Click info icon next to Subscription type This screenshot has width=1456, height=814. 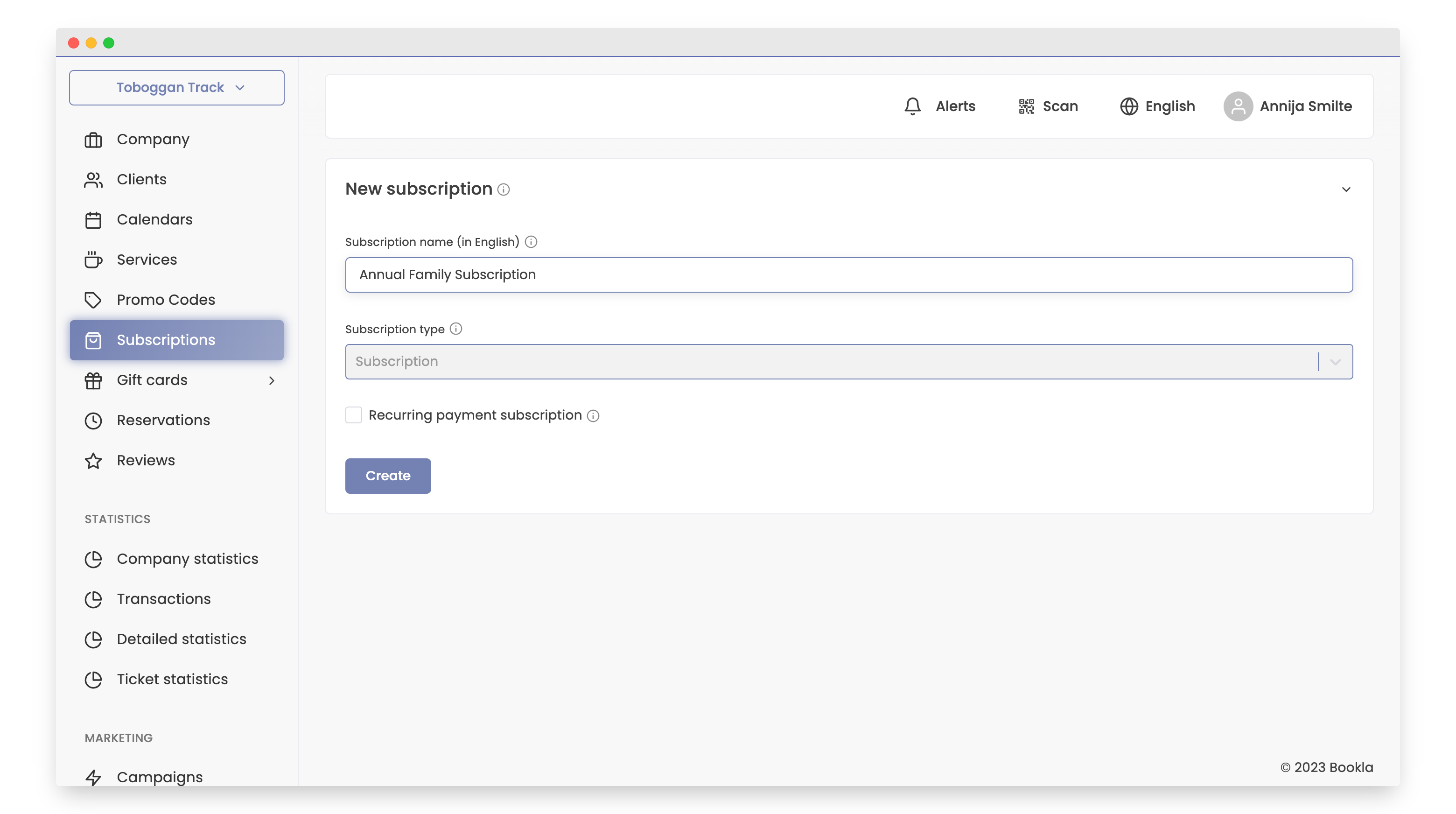click(456, 329)
